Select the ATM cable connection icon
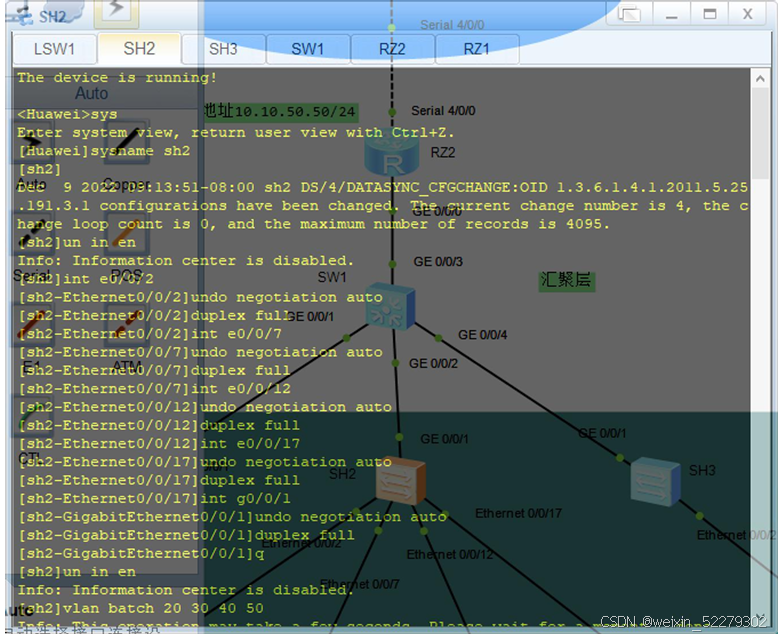Image resolution: width=781 pixels, height=636 pixels. 127,326
